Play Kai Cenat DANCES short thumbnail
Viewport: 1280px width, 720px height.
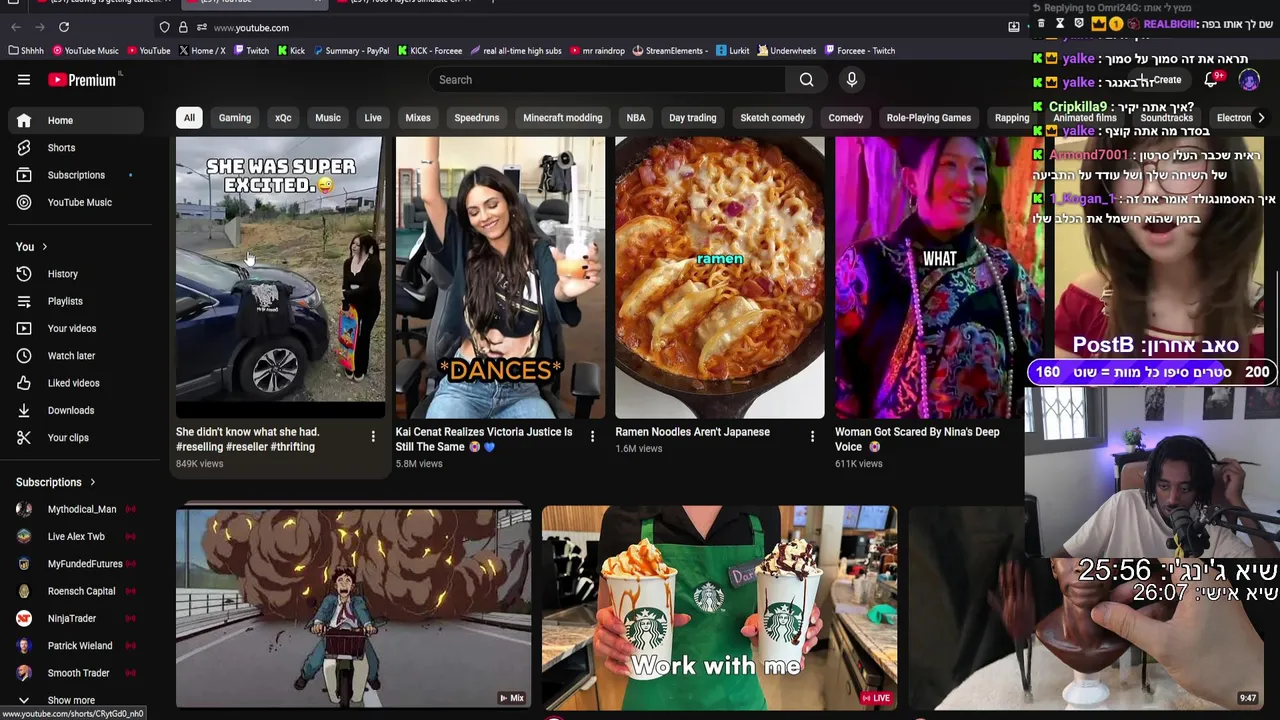pyautogui.click(x=500, y=277)
